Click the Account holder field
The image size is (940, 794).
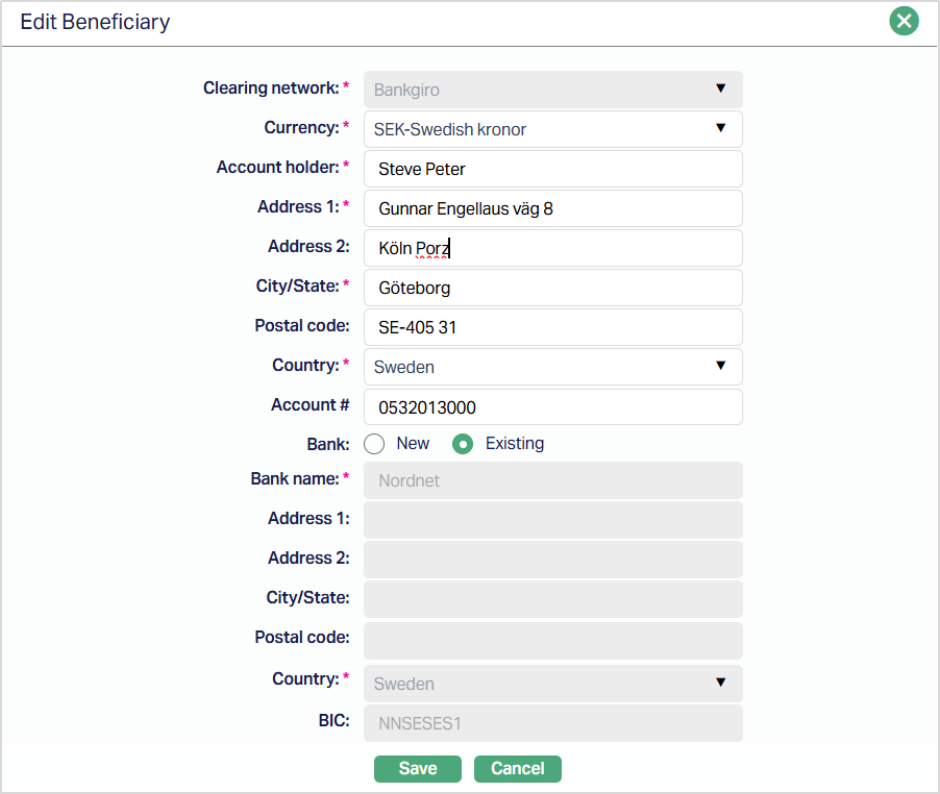pos(553,169)
